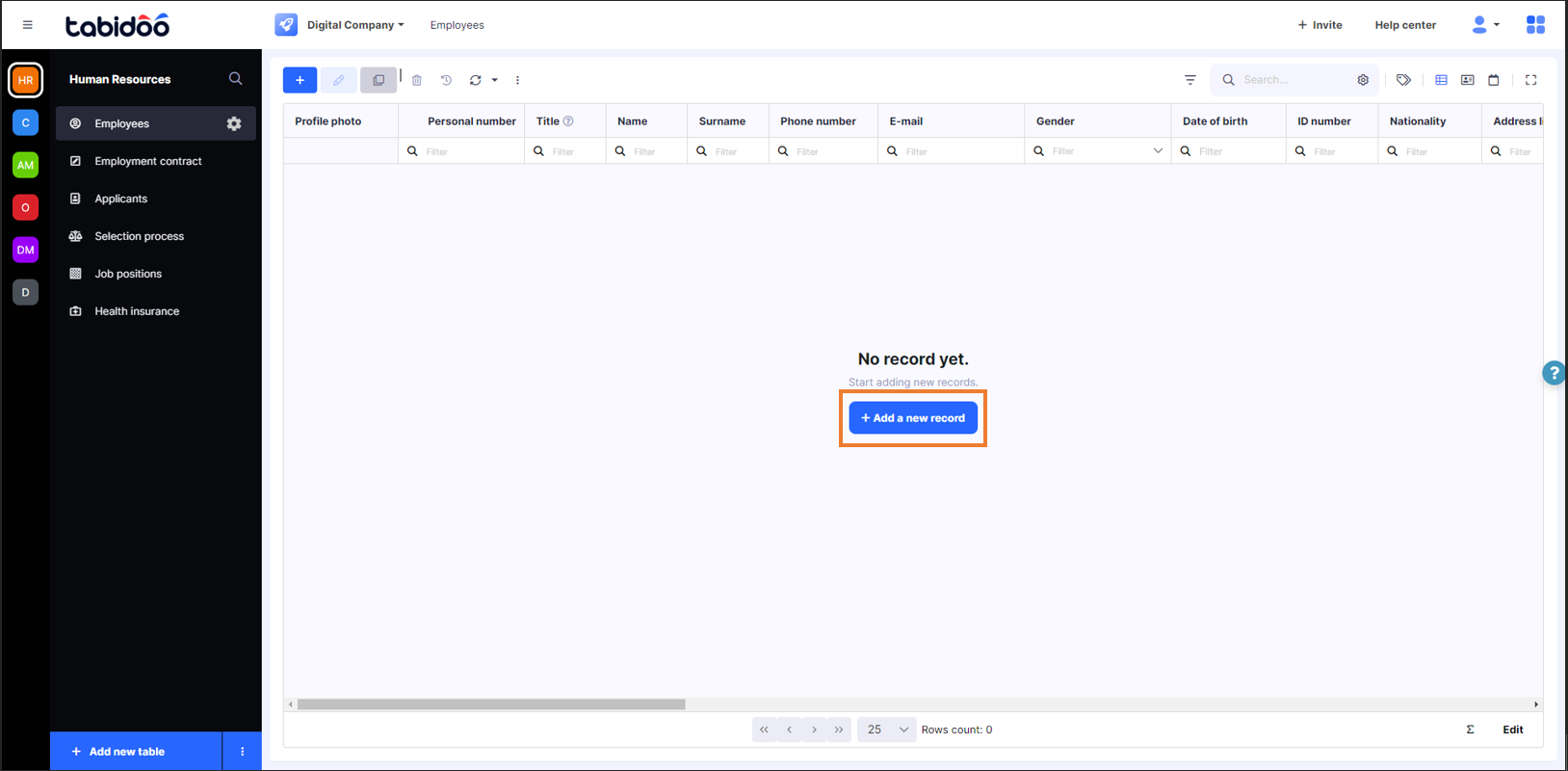Click the duplicate record icon

coord(379,80)
